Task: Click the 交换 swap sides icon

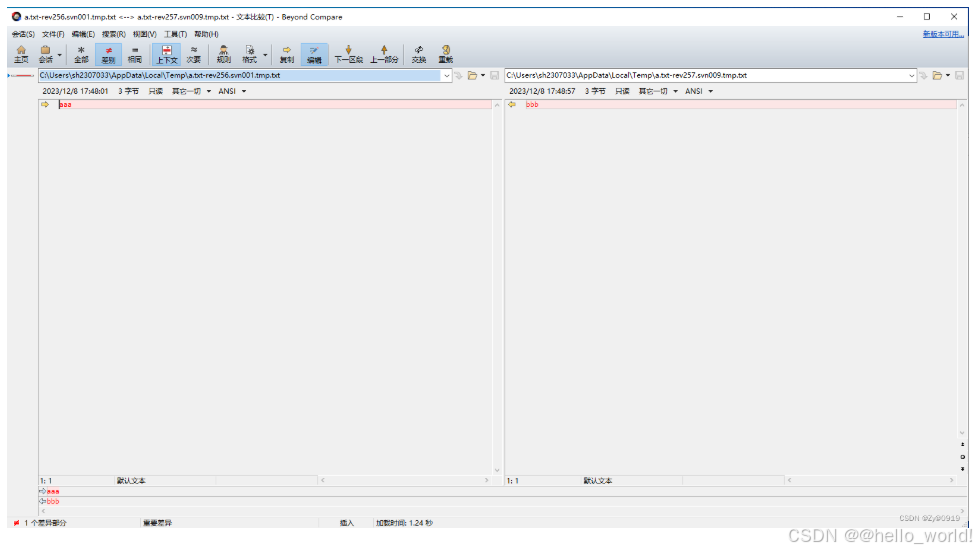Action: (x=419, y=54)
